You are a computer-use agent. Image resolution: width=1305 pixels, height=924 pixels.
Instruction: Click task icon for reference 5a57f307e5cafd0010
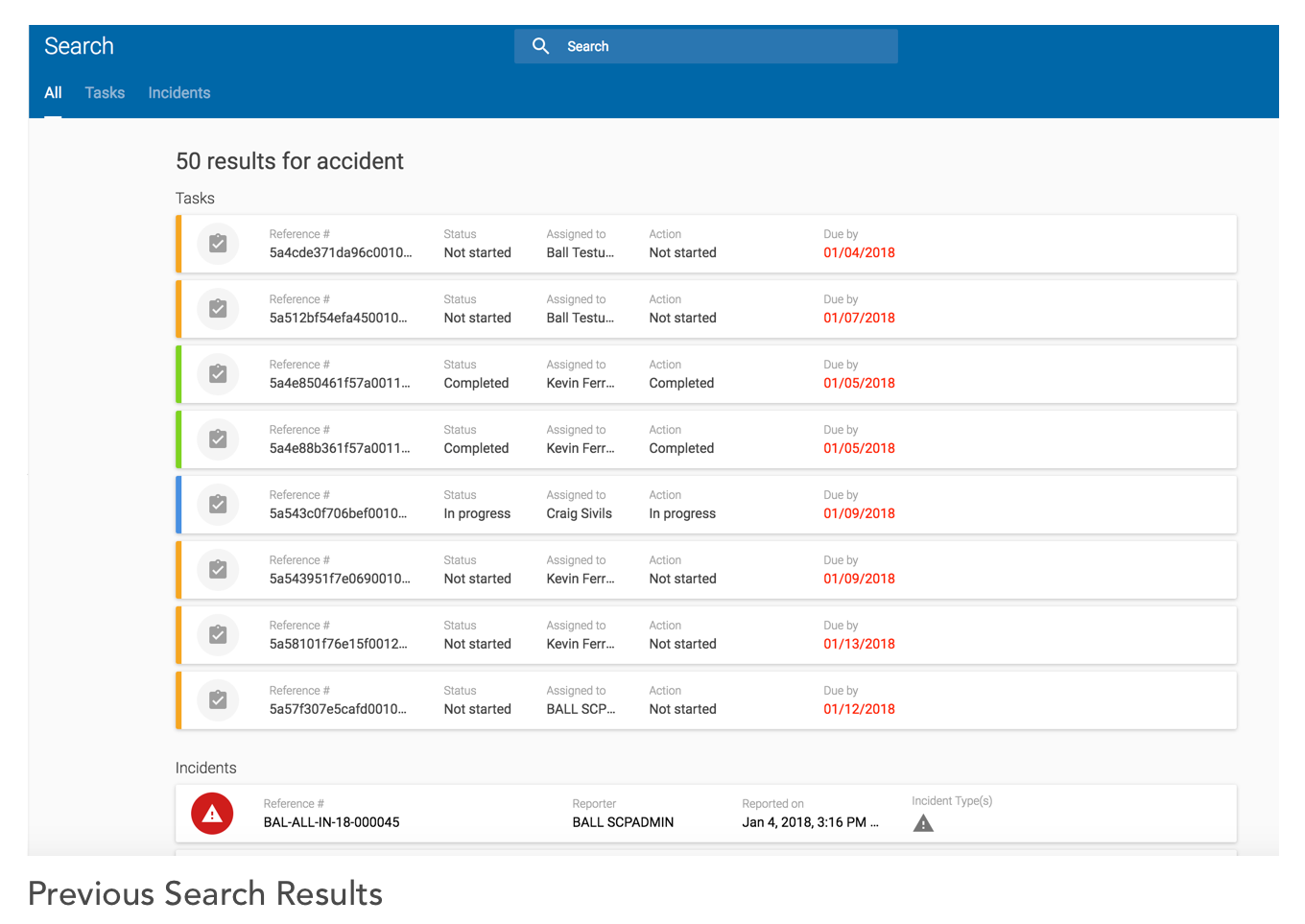pos(218,700)
